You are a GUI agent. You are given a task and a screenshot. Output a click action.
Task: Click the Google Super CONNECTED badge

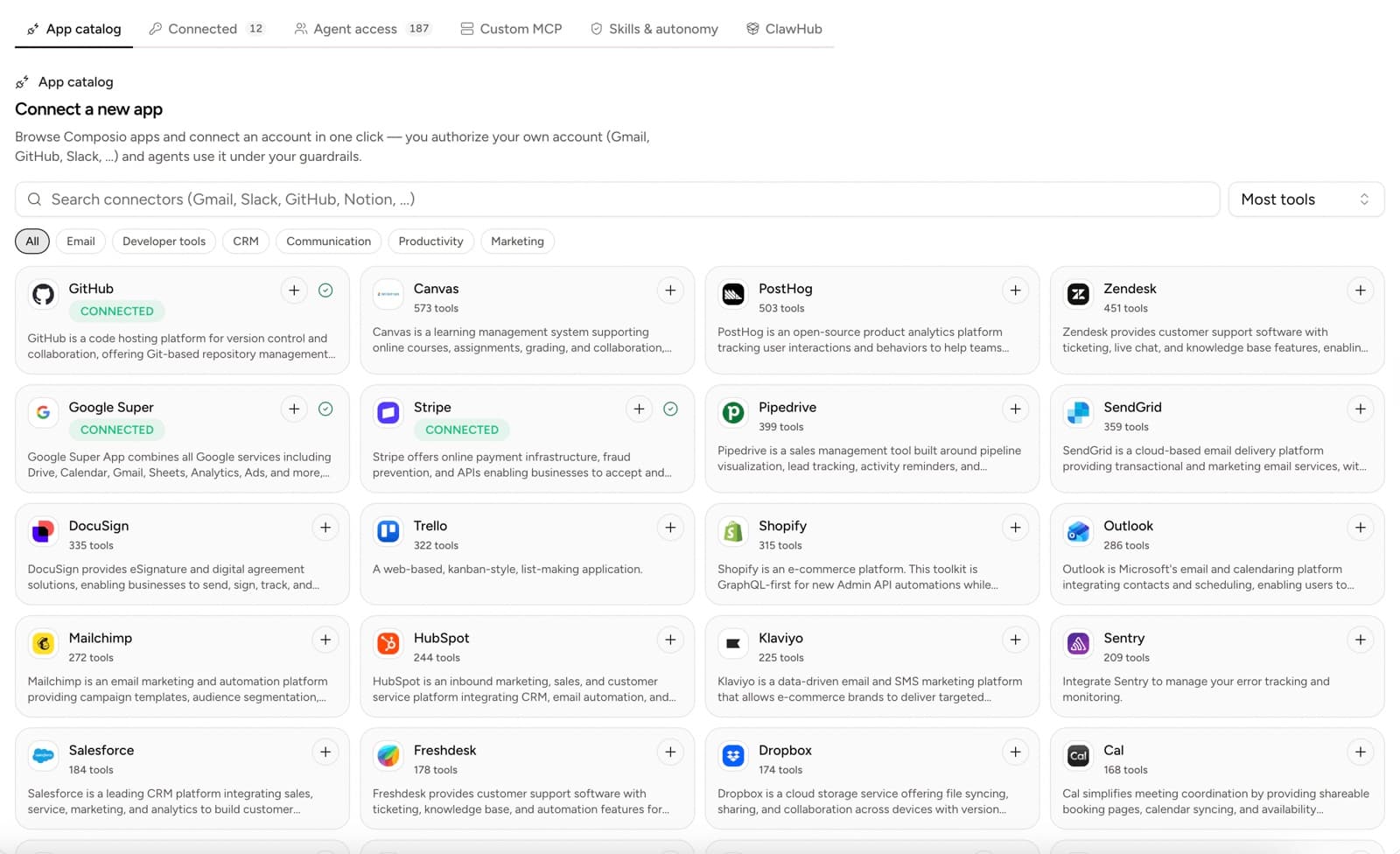coord(116,430)
